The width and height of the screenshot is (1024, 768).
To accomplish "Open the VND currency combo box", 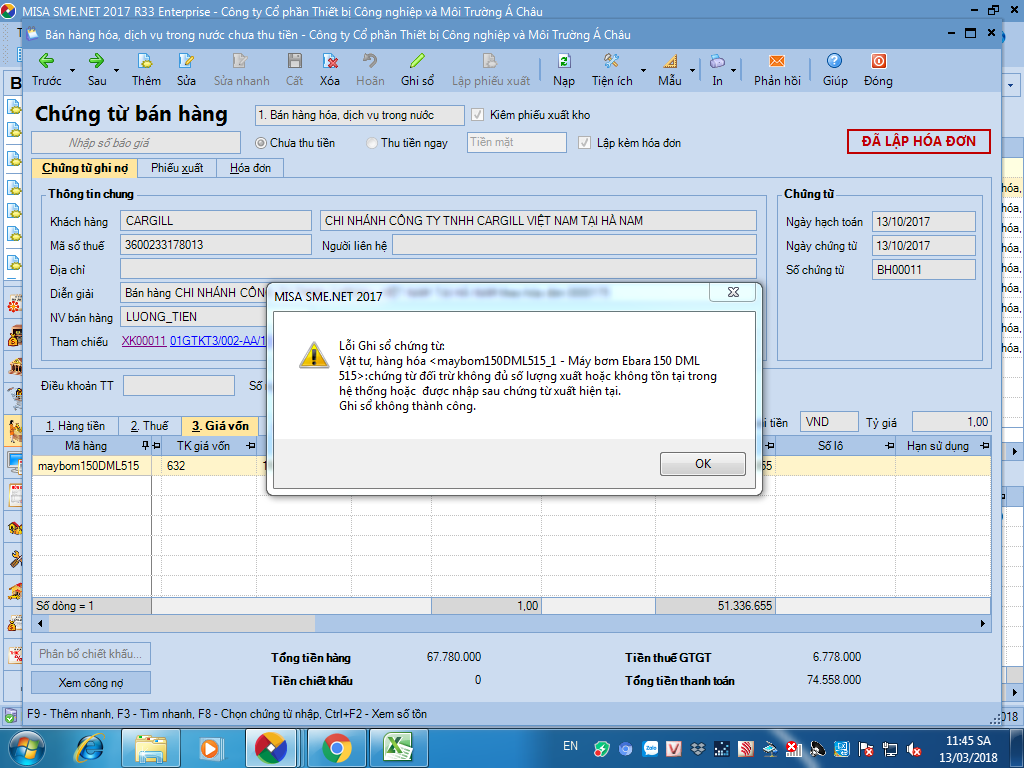I will 828,422.
